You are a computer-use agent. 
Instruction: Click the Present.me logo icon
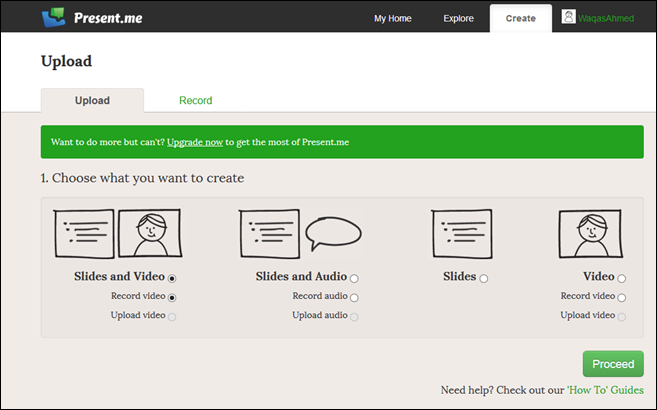pyautogui.click(x=54, y=17)
